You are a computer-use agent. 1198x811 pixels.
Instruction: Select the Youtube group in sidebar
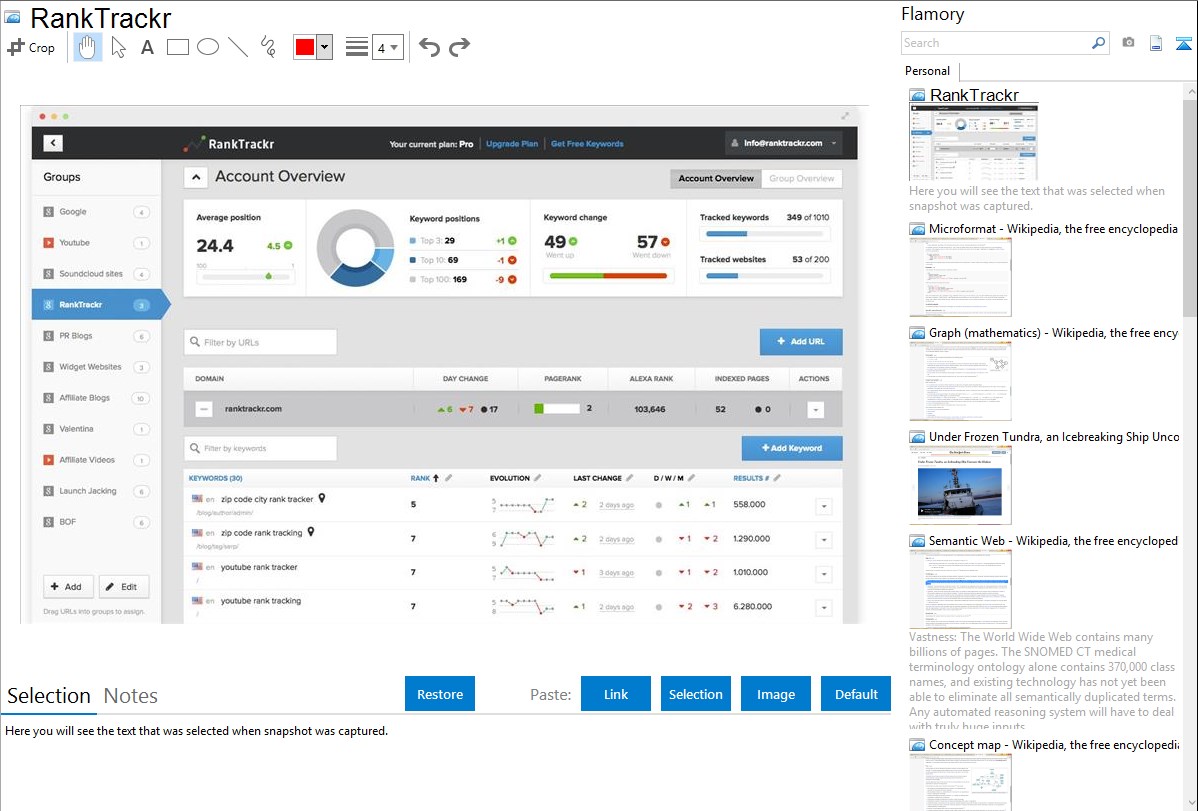96,243
